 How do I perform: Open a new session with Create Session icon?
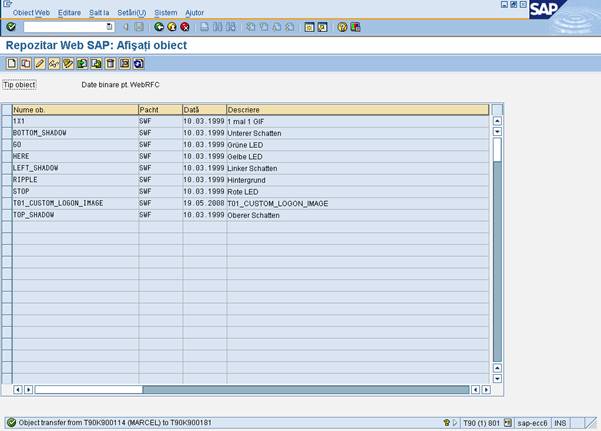[309, 27]
